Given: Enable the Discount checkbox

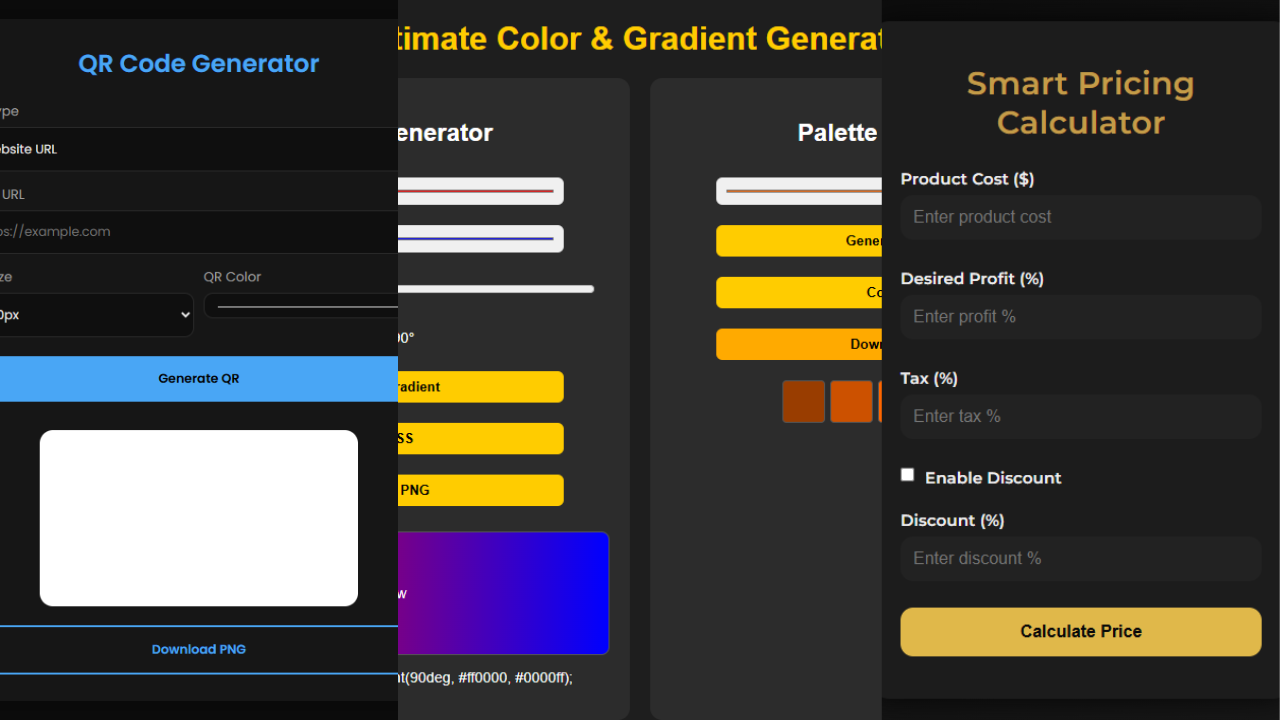Looking at the screenshot, I should coord(907,474).
